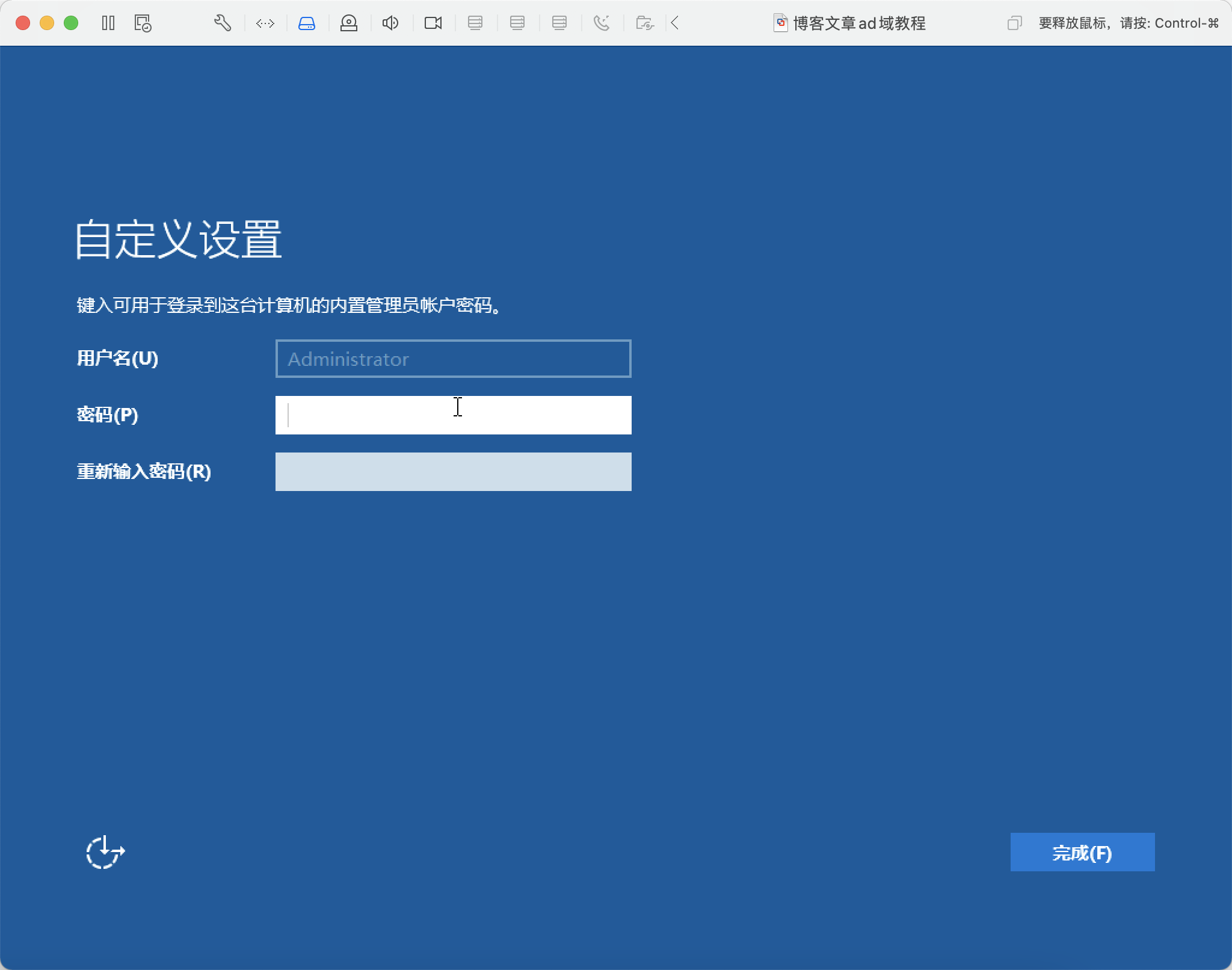
Task: Collapse the toolbar with left chevron
Action: [x=675, y=23]
